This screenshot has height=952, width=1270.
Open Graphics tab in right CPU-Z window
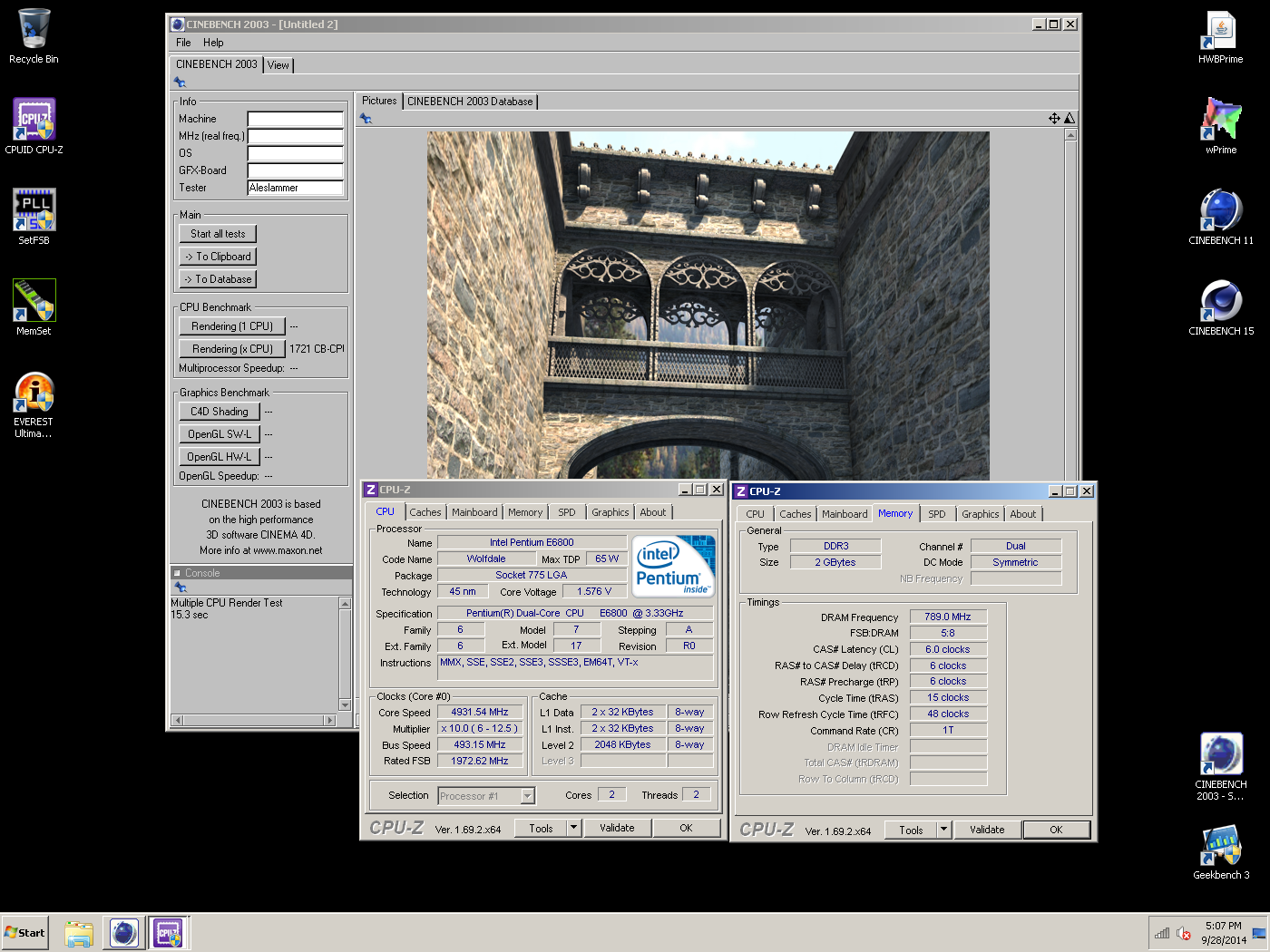click(981, 514)
